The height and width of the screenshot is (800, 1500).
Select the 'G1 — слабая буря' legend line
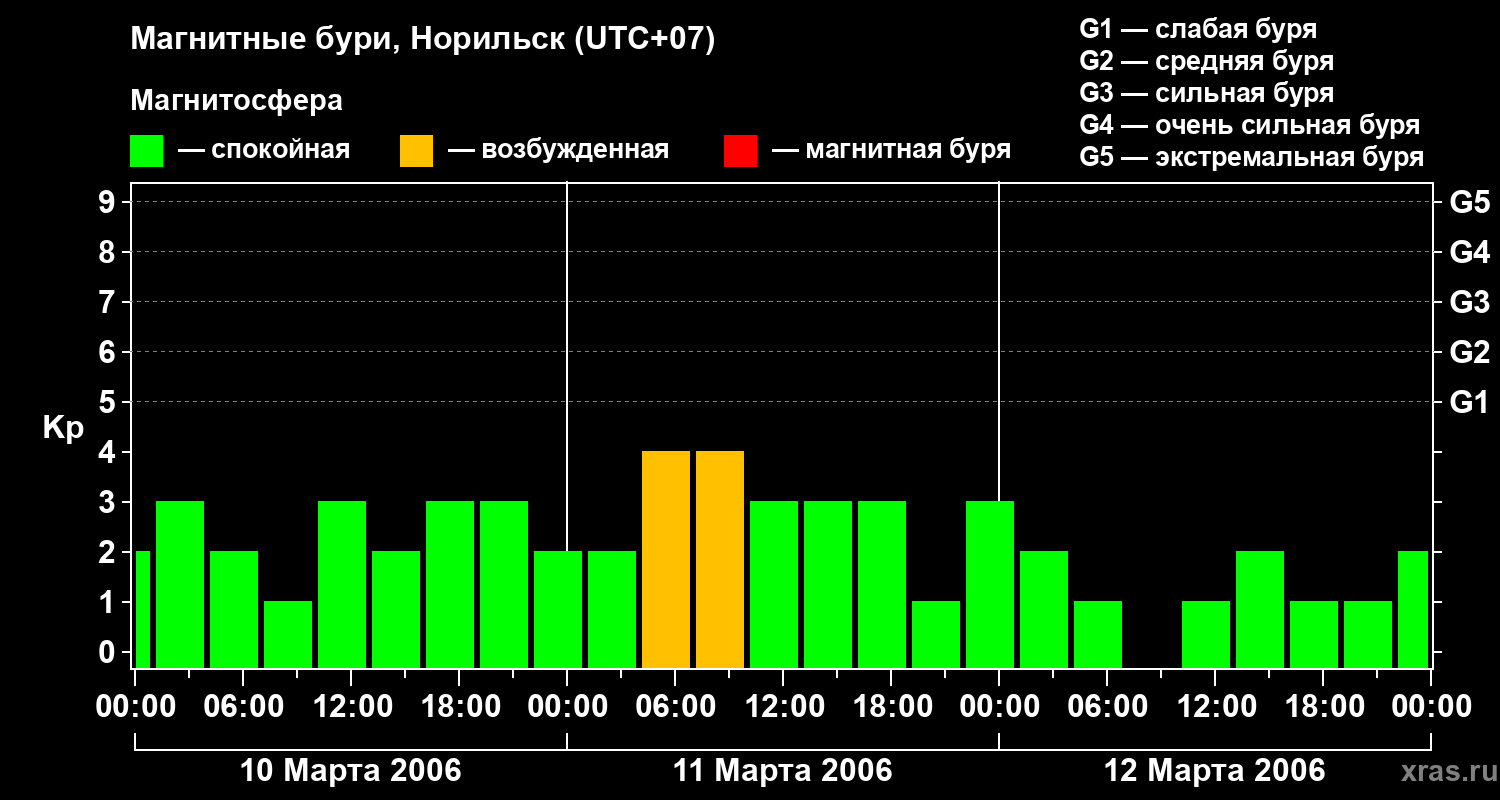tap(1198, 29)
